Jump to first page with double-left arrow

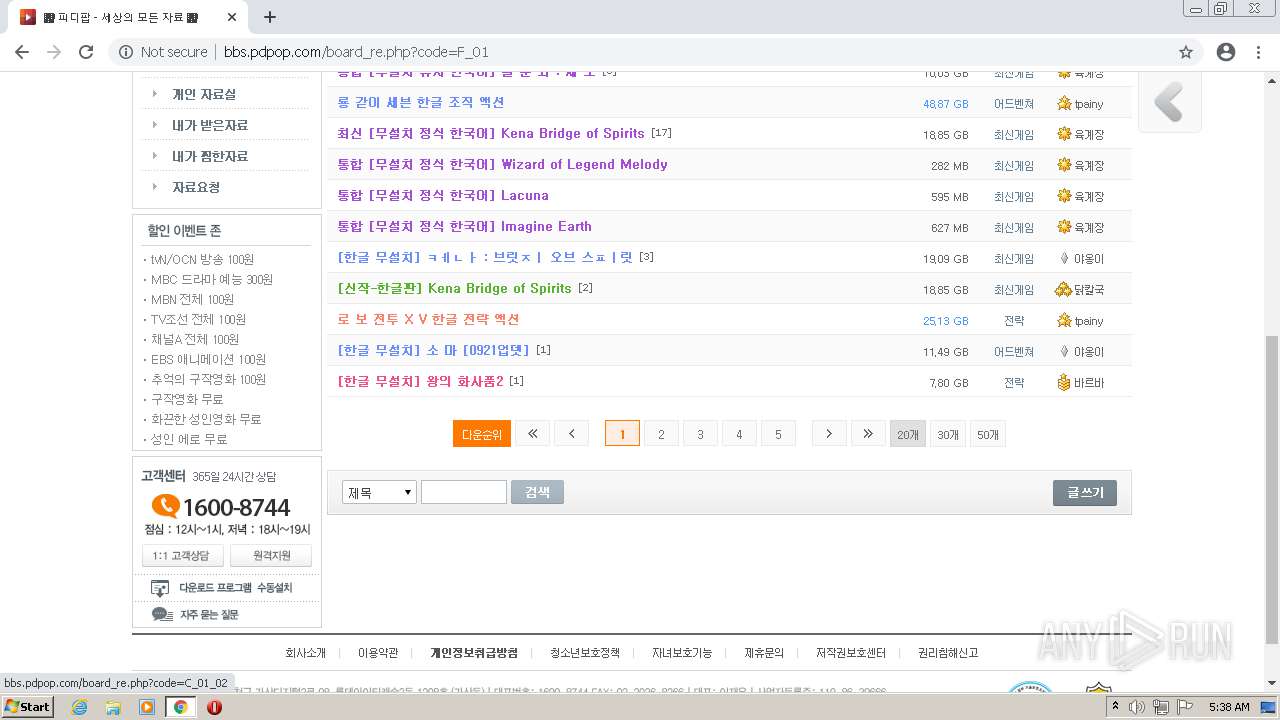click(532, 433)
